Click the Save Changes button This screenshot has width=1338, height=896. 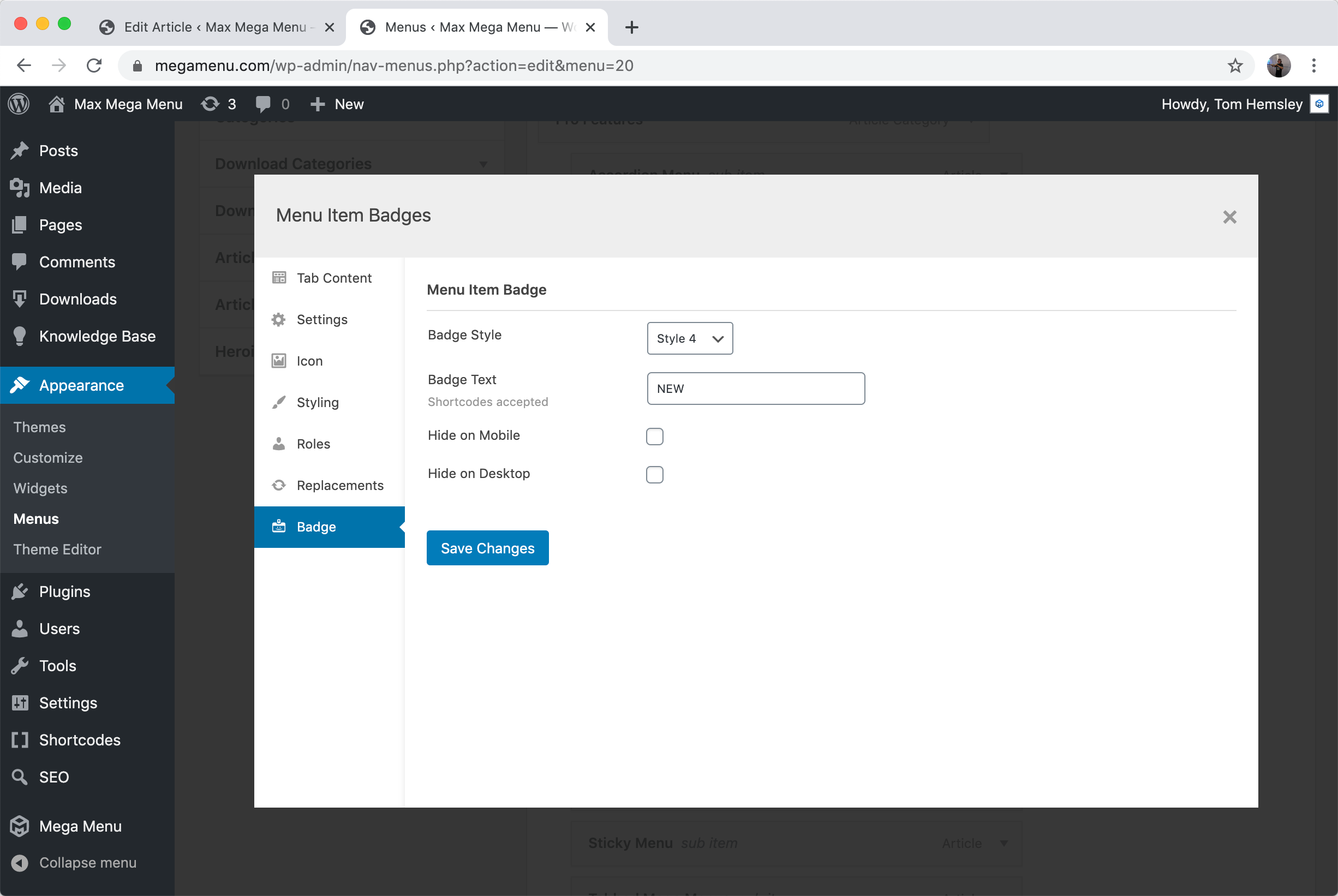point(487,548)
